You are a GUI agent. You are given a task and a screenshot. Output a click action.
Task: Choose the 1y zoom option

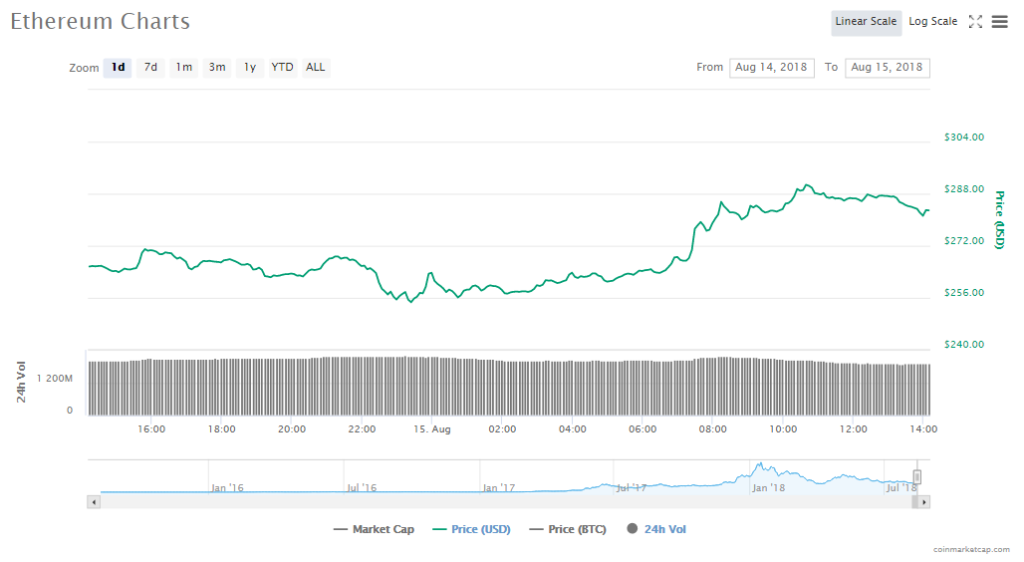pos(249,68)
